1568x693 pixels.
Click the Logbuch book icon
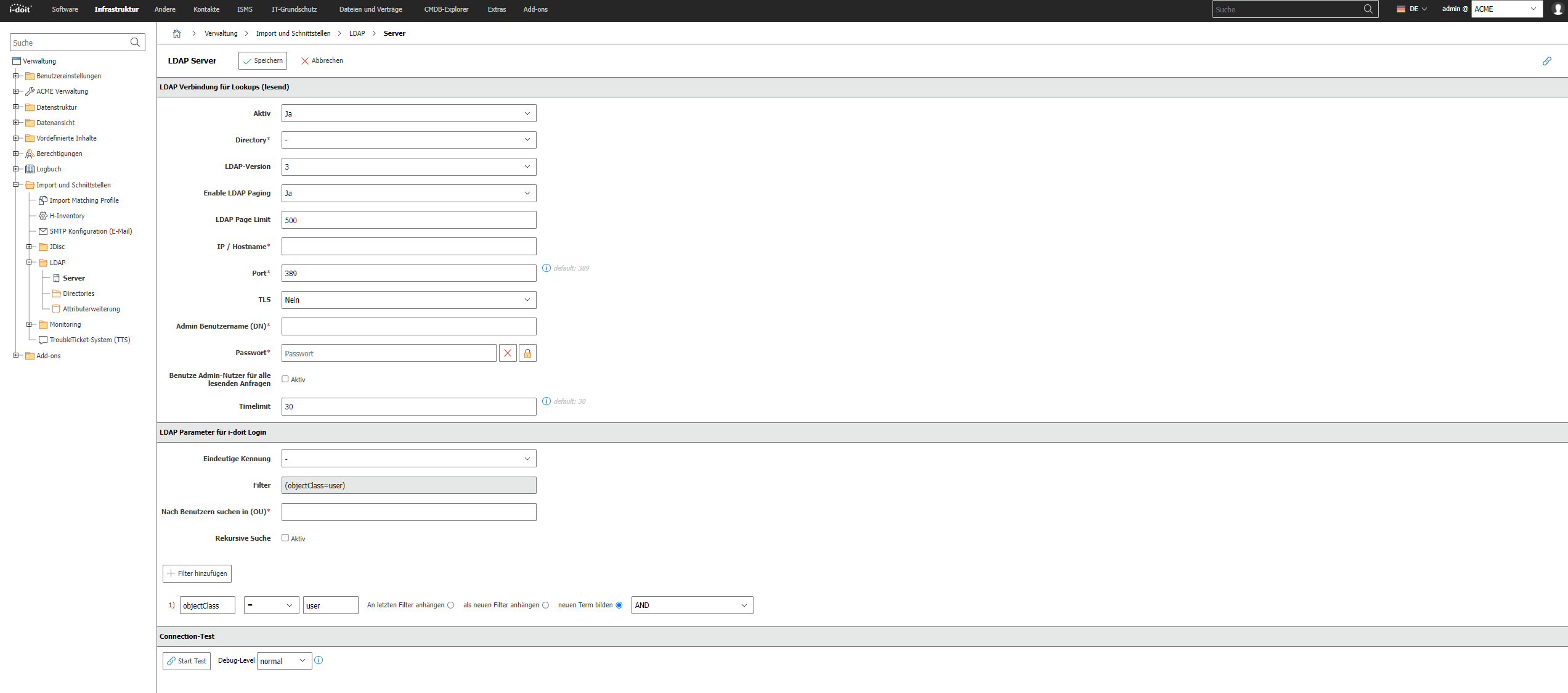[x=30, y=169]
